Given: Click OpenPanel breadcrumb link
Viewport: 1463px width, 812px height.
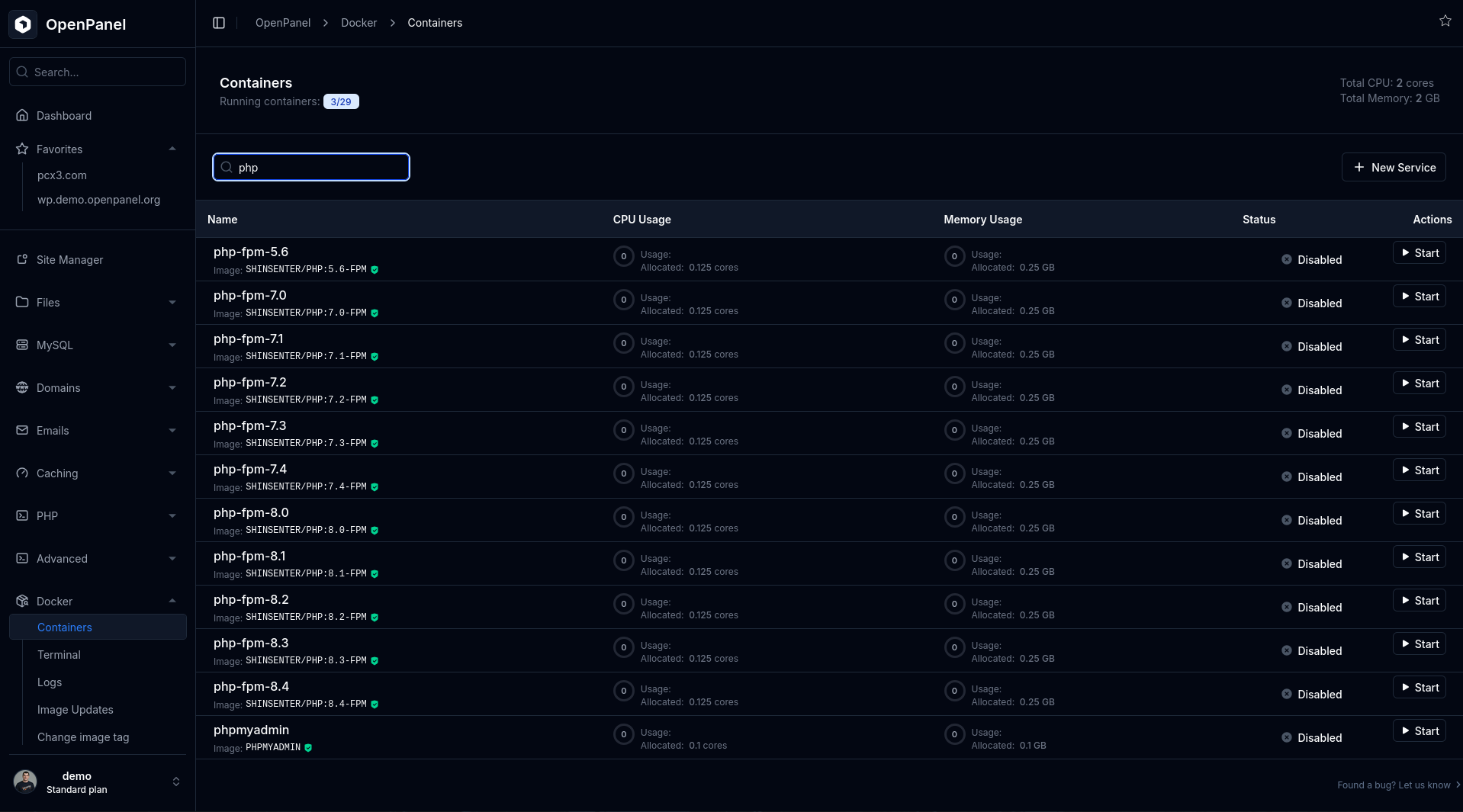Looking at the screenshot, I should click(x=283, y=23).
